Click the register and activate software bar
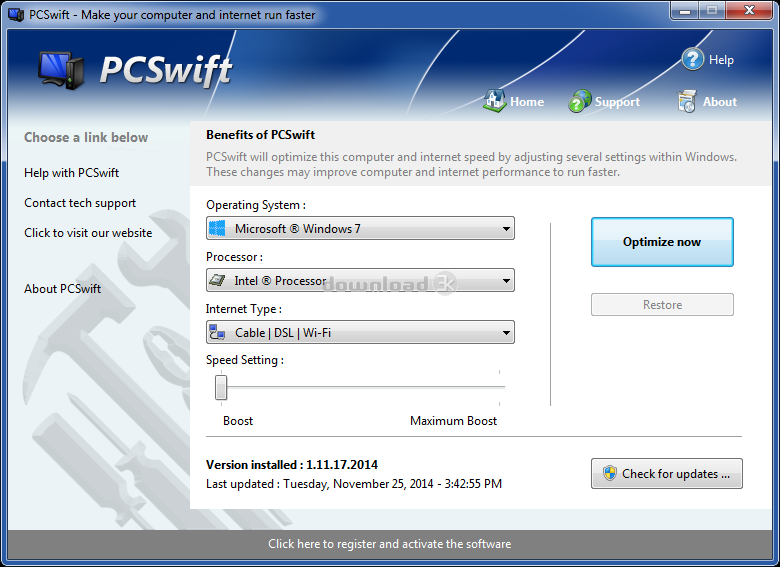The image size is (780, 567). click(x=389, y=544)
